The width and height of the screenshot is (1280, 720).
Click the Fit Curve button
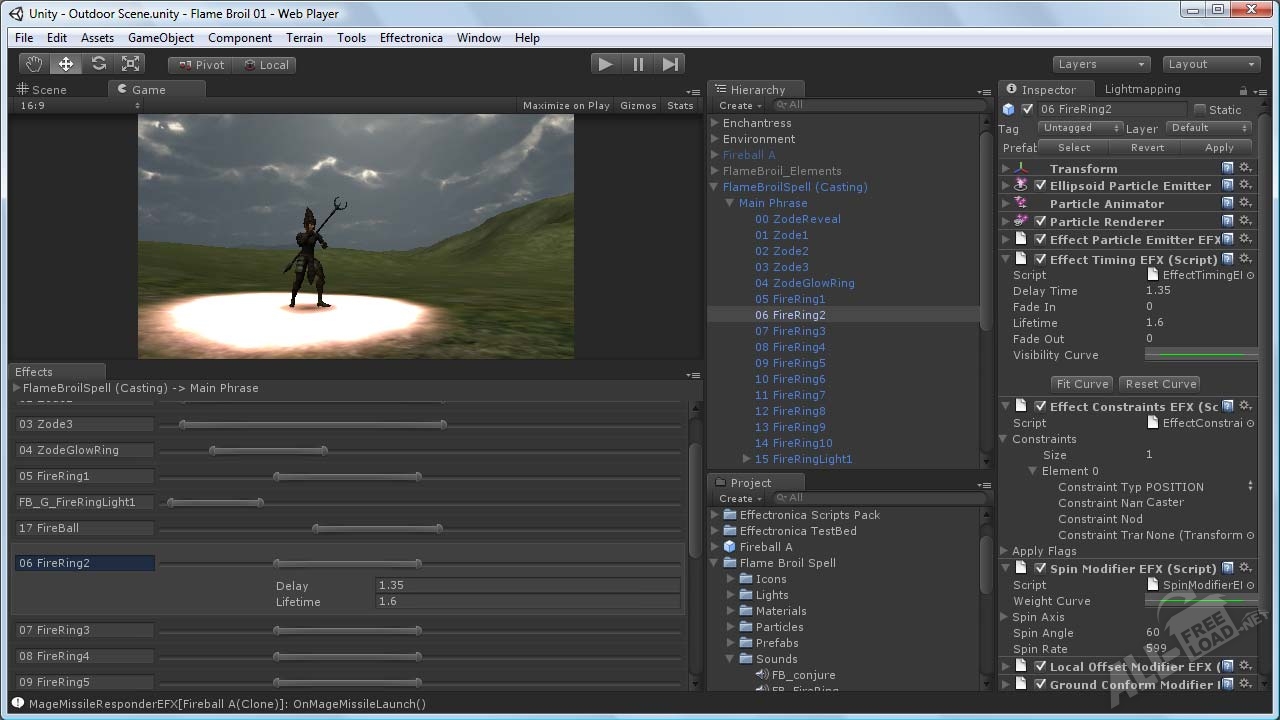pos(1082,384)
